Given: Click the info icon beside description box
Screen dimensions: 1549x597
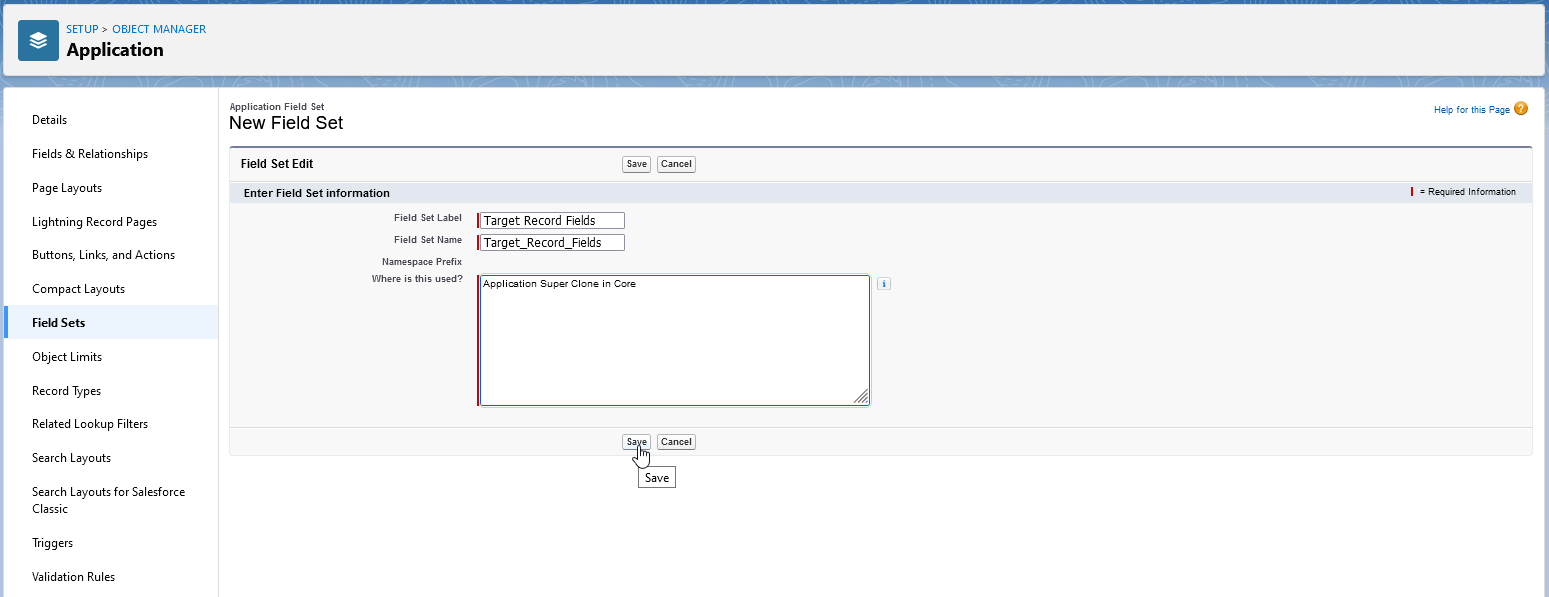Looking at the screenshot, I should 883,284.
